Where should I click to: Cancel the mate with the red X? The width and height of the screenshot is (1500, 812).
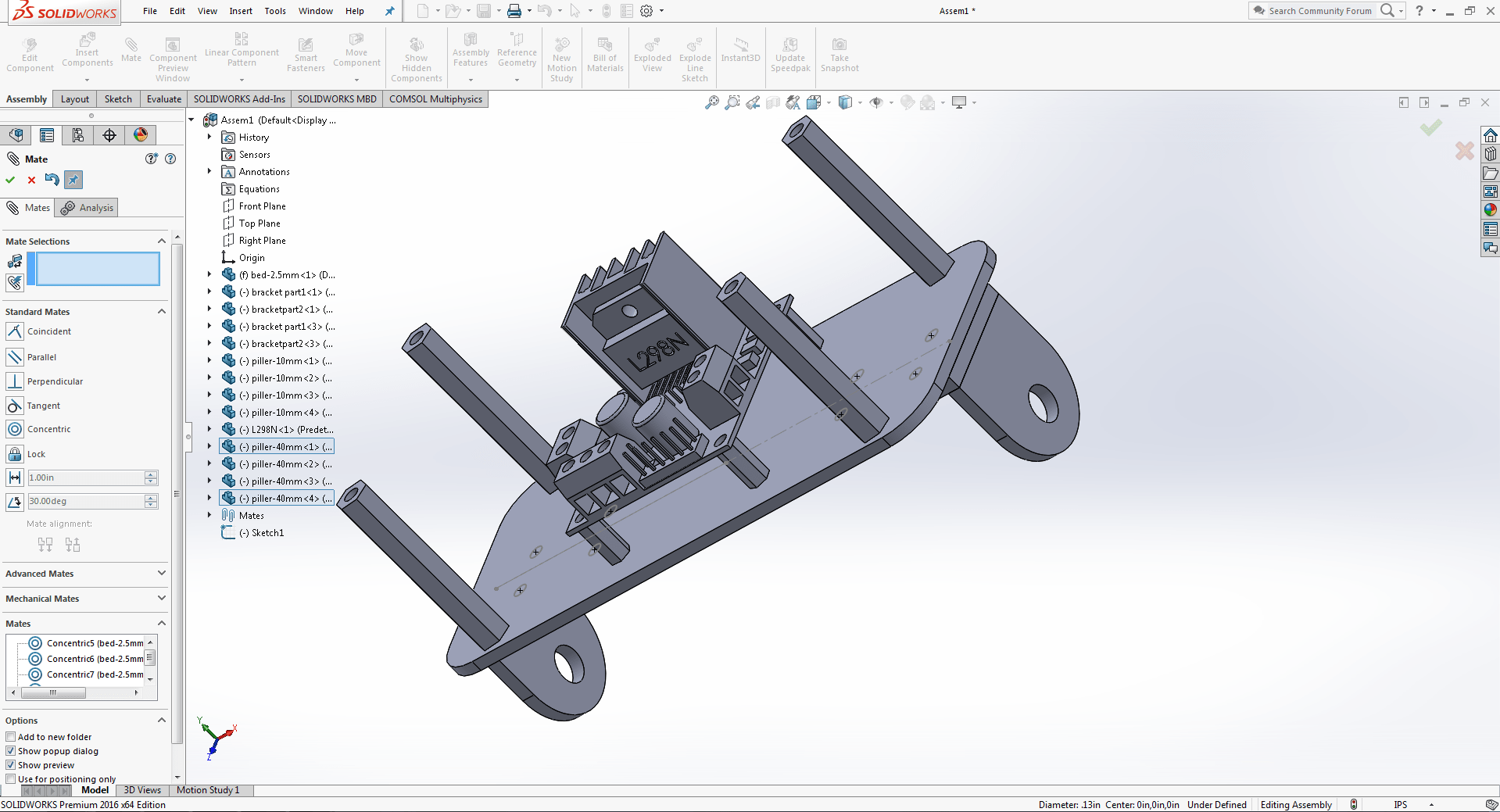coord(31,180)
